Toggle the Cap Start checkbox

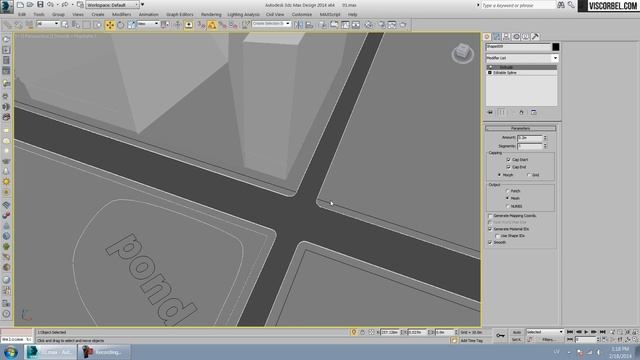click(x=508, y=160)
